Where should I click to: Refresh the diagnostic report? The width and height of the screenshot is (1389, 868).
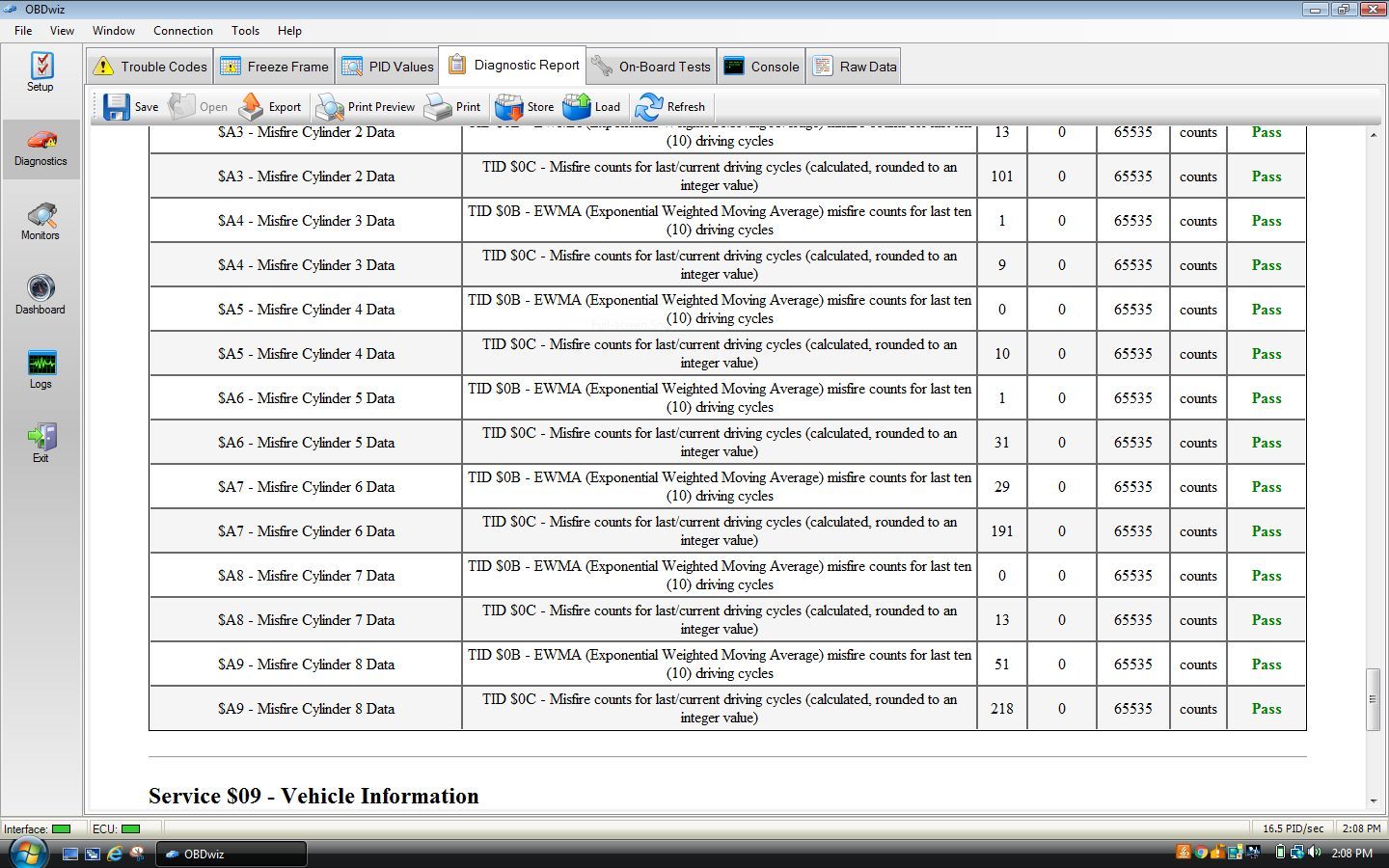pos(670,107)
